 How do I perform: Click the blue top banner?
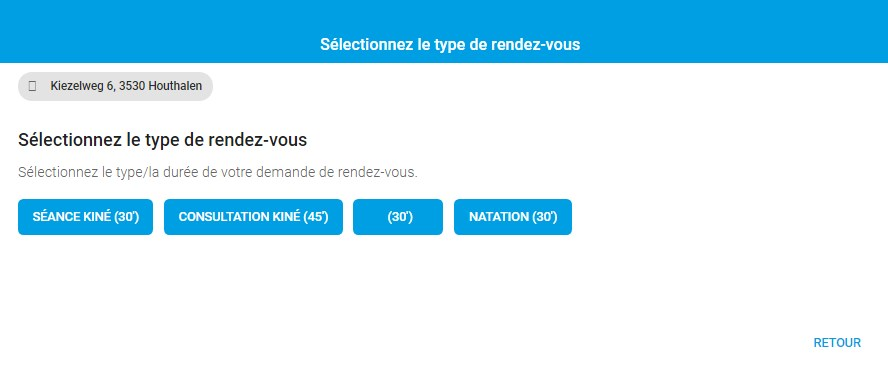pyautogui.click(x=444, y=31)
